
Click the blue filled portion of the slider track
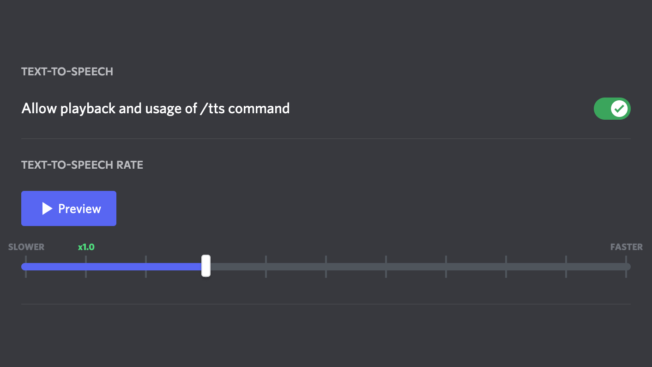[111, 266]
